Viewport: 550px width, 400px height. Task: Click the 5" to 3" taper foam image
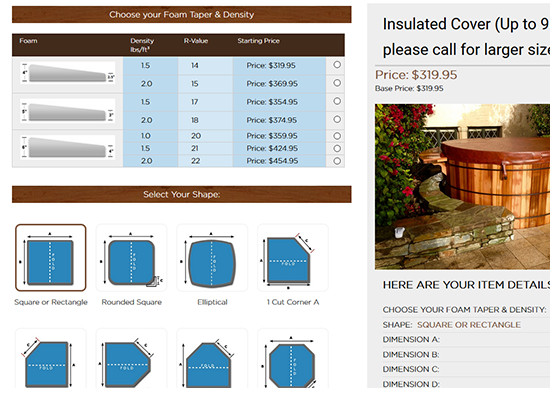68,111
